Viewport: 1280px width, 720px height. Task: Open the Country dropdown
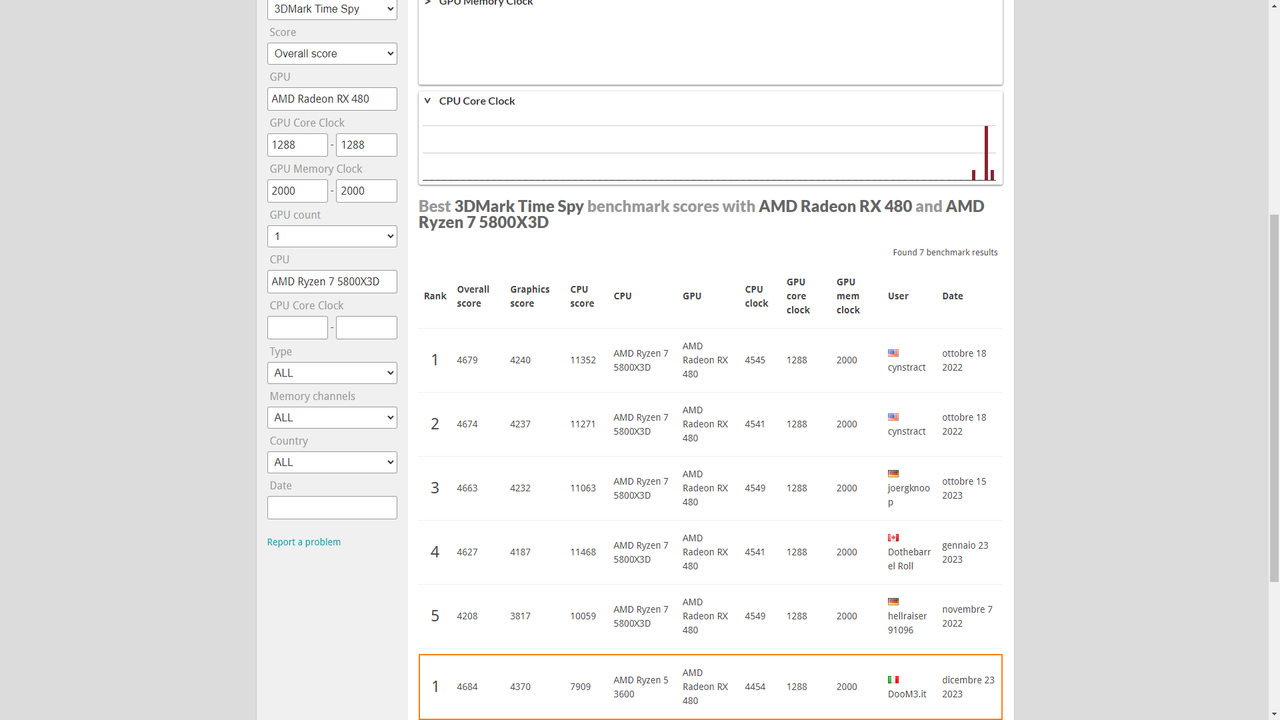click(x=332, y=462)
